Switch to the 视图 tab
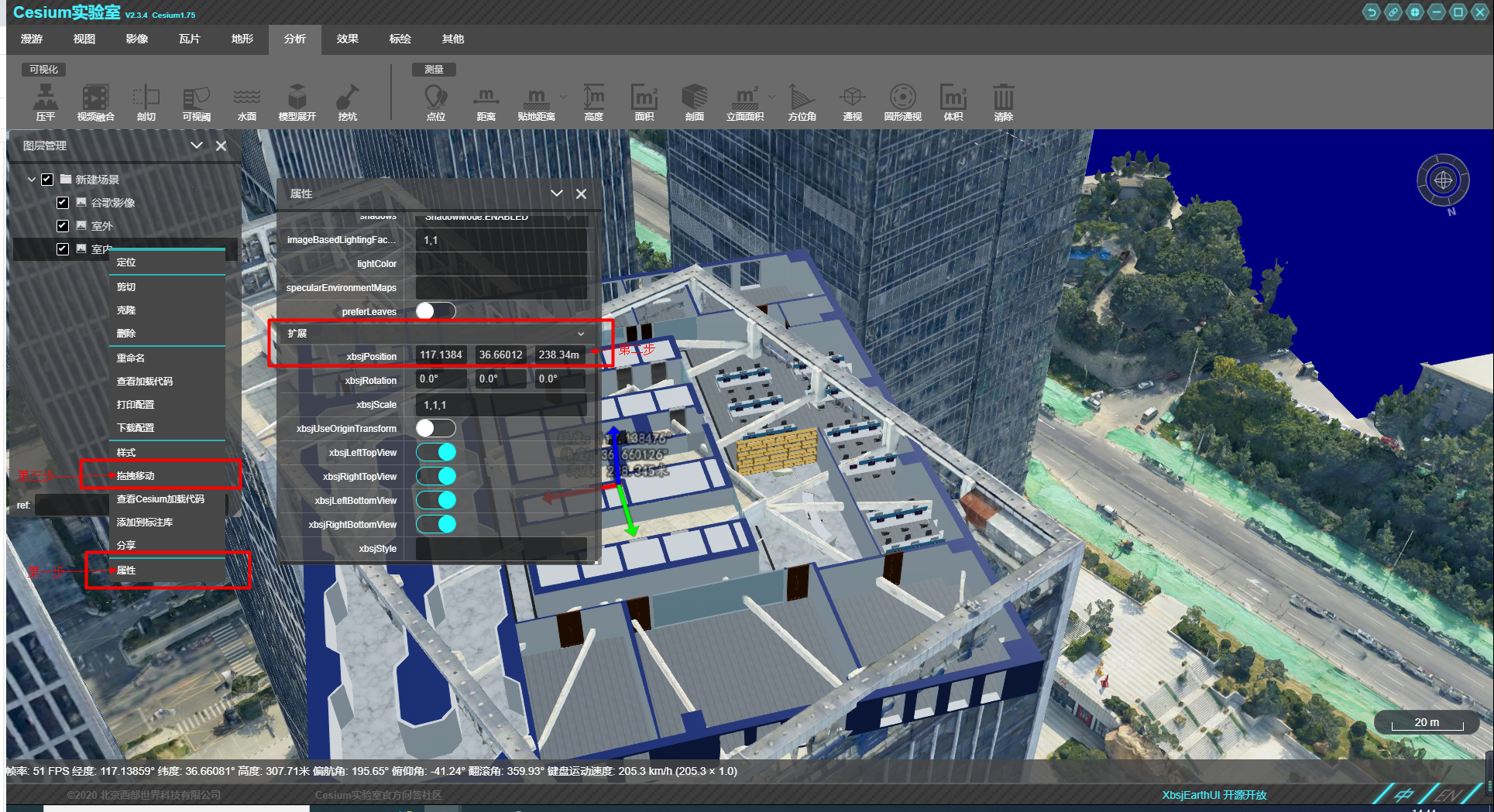This screenshot has height=812, width=1494. click(84, 39)
